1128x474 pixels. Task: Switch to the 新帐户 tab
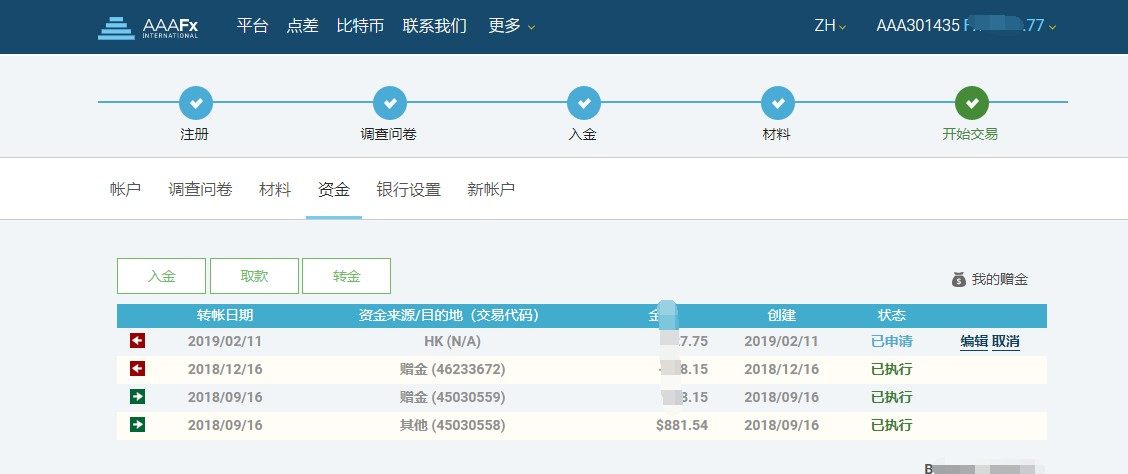[x=491, y=189]
